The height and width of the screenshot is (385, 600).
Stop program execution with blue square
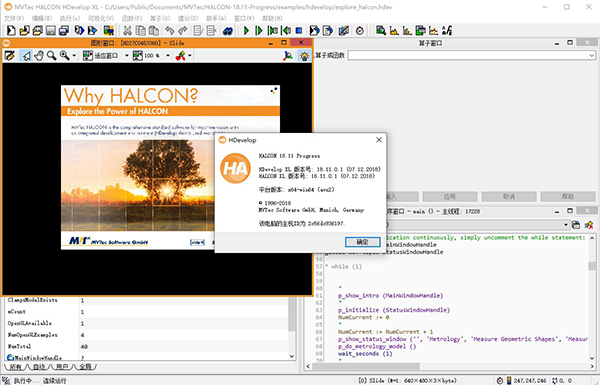(299, 30)
